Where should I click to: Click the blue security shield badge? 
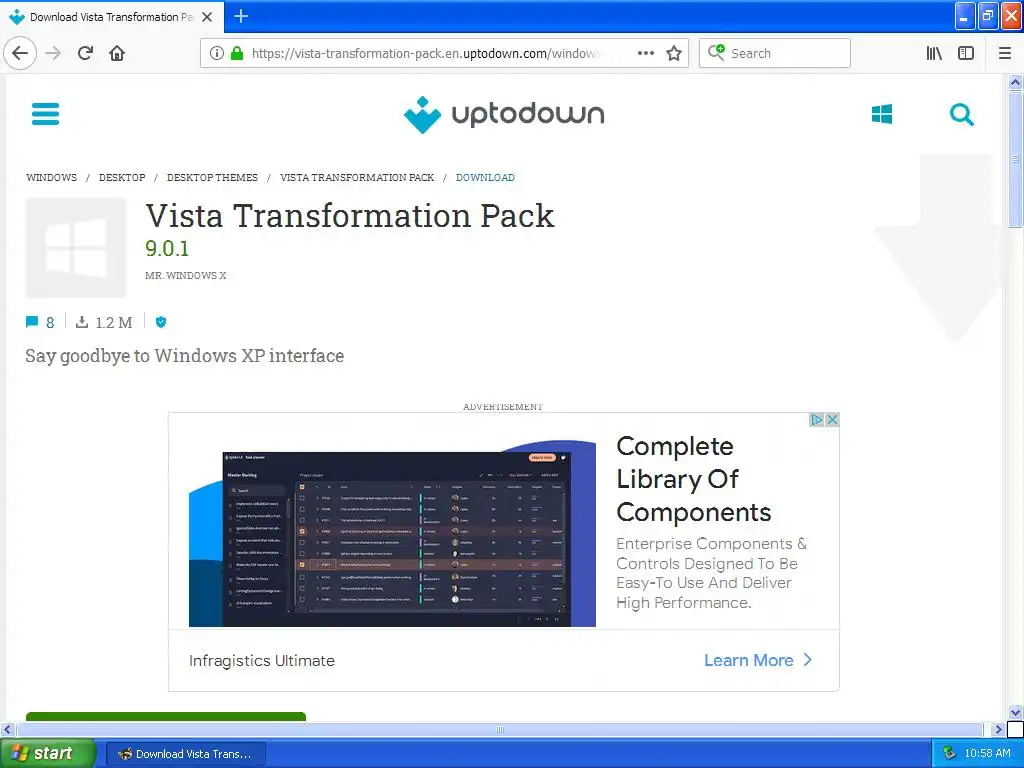pos(161,322)
